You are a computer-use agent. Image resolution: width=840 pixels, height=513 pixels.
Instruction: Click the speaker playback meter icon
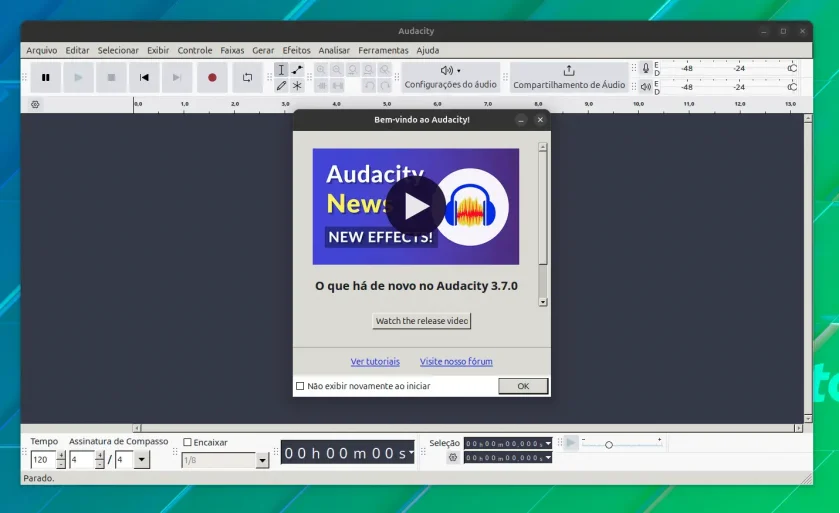pos(646,87)
